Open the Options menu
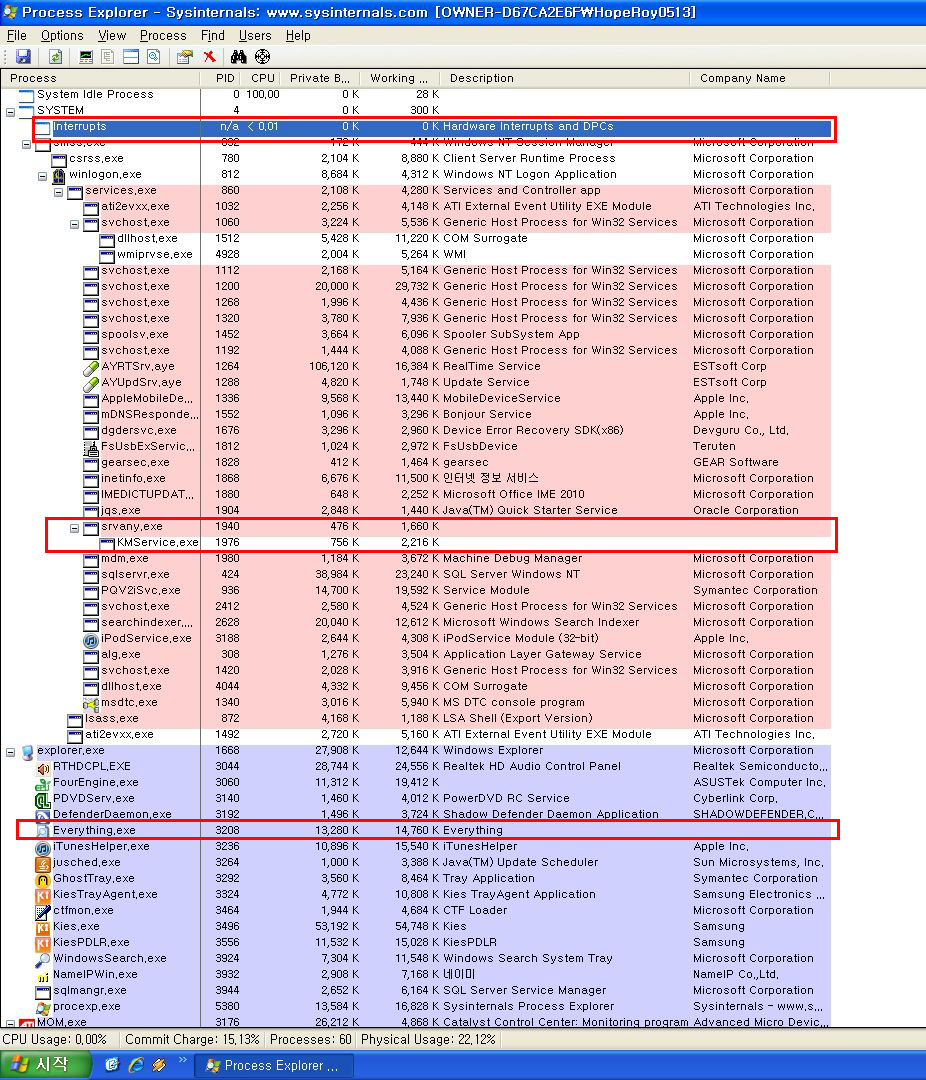This screenshot has width=926, height=1080. [x=62, y=35]
